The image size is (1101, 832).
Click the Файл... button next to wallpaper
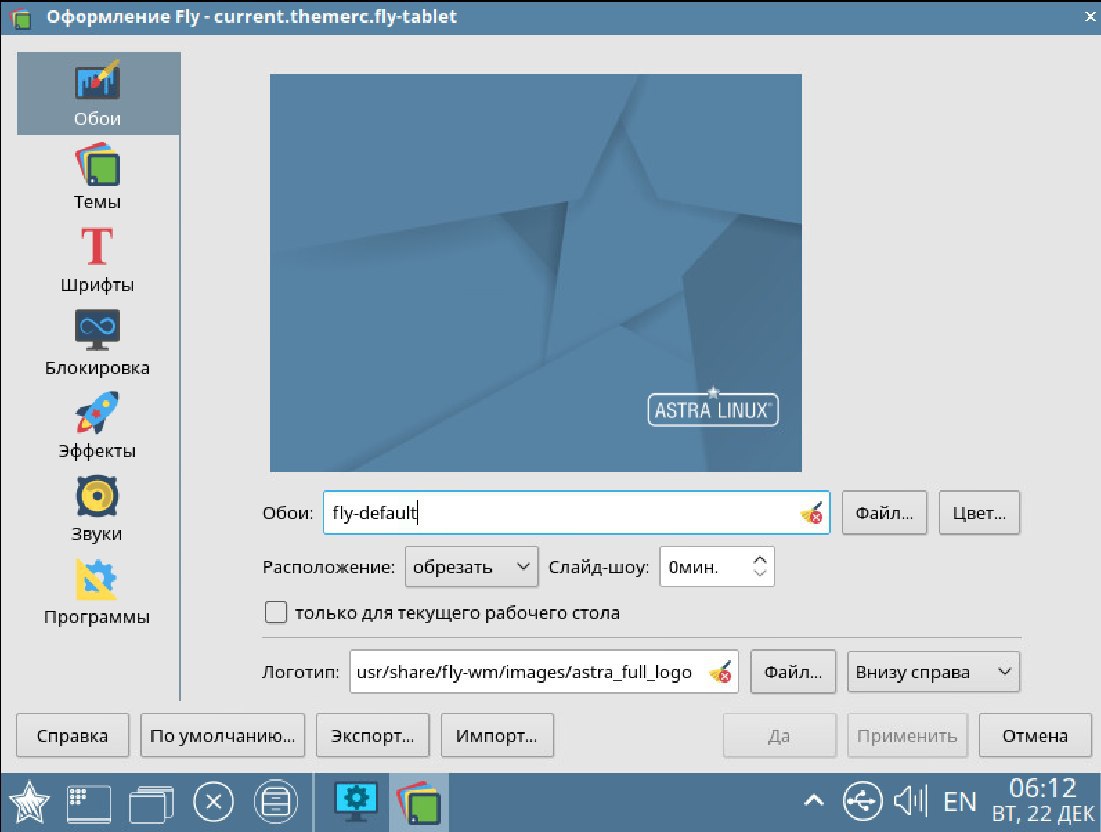tap(884, 513)
